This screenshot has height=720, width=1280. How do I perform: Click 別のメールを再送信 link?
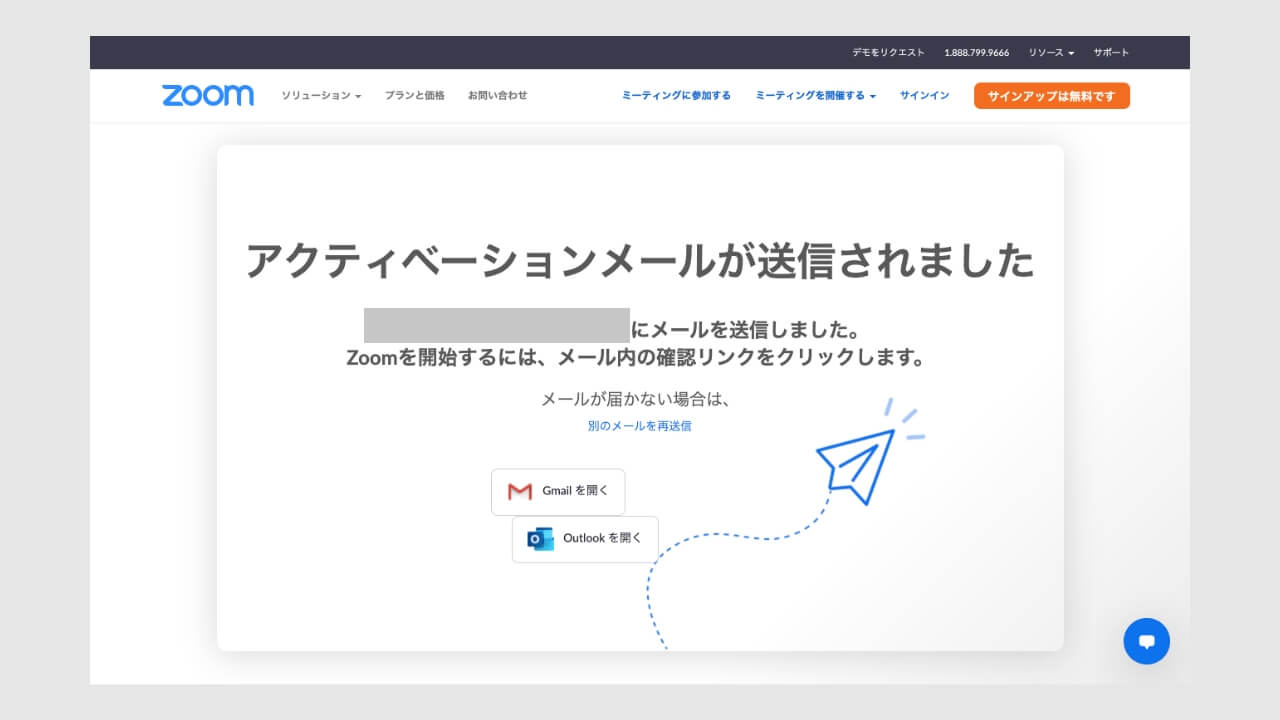click(640, 426)
